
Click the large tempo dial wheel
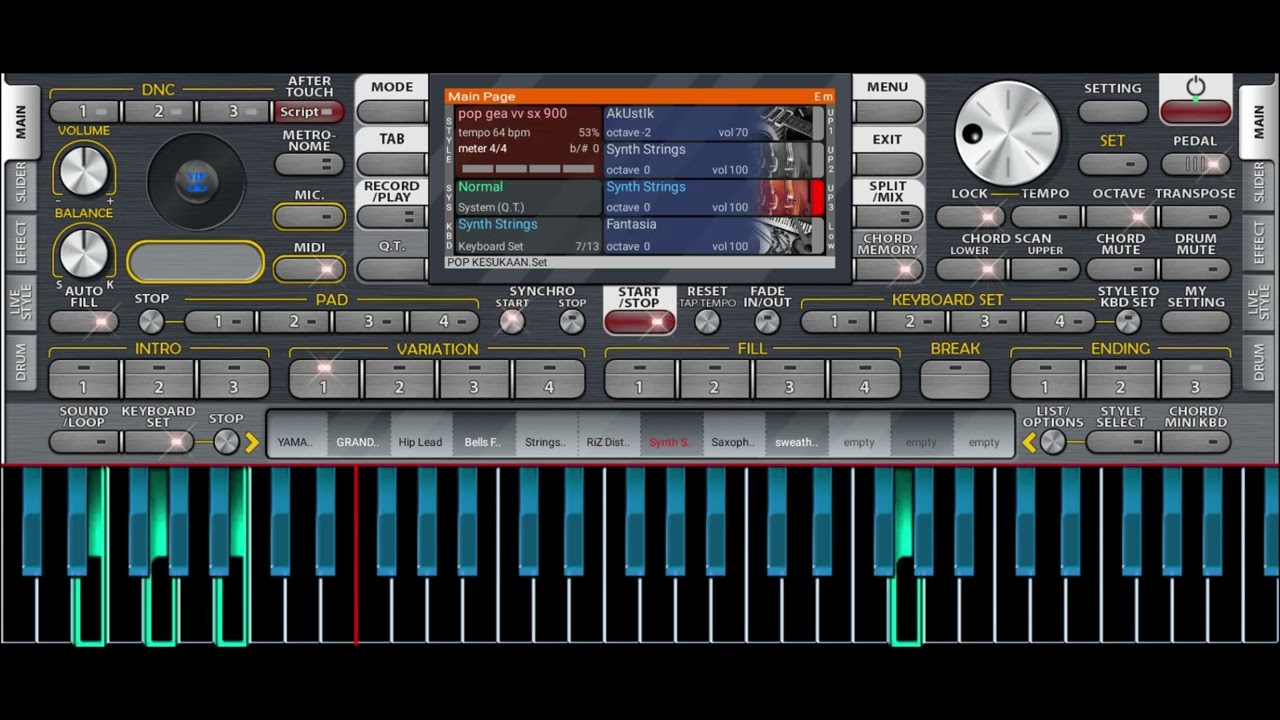[x=1007, y=134]
